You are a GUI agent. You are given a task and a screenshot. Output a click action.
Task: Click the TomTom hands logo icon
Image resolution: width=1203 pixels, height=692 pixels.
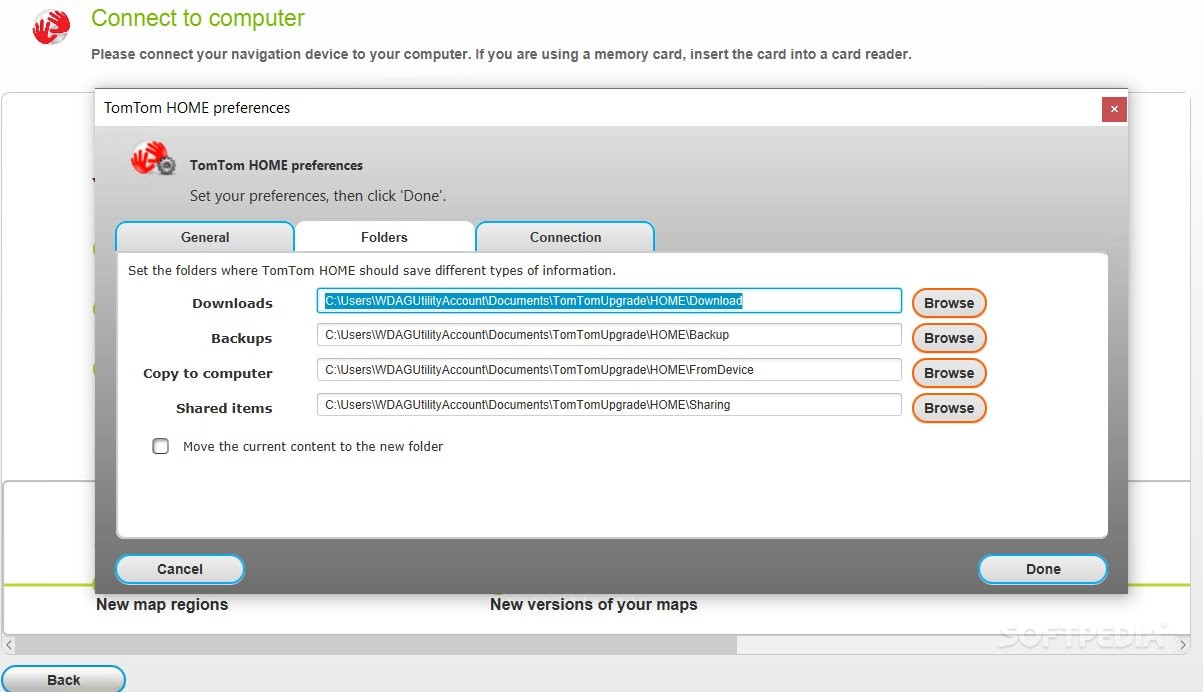pyautogui.click(x=50, y=27)
